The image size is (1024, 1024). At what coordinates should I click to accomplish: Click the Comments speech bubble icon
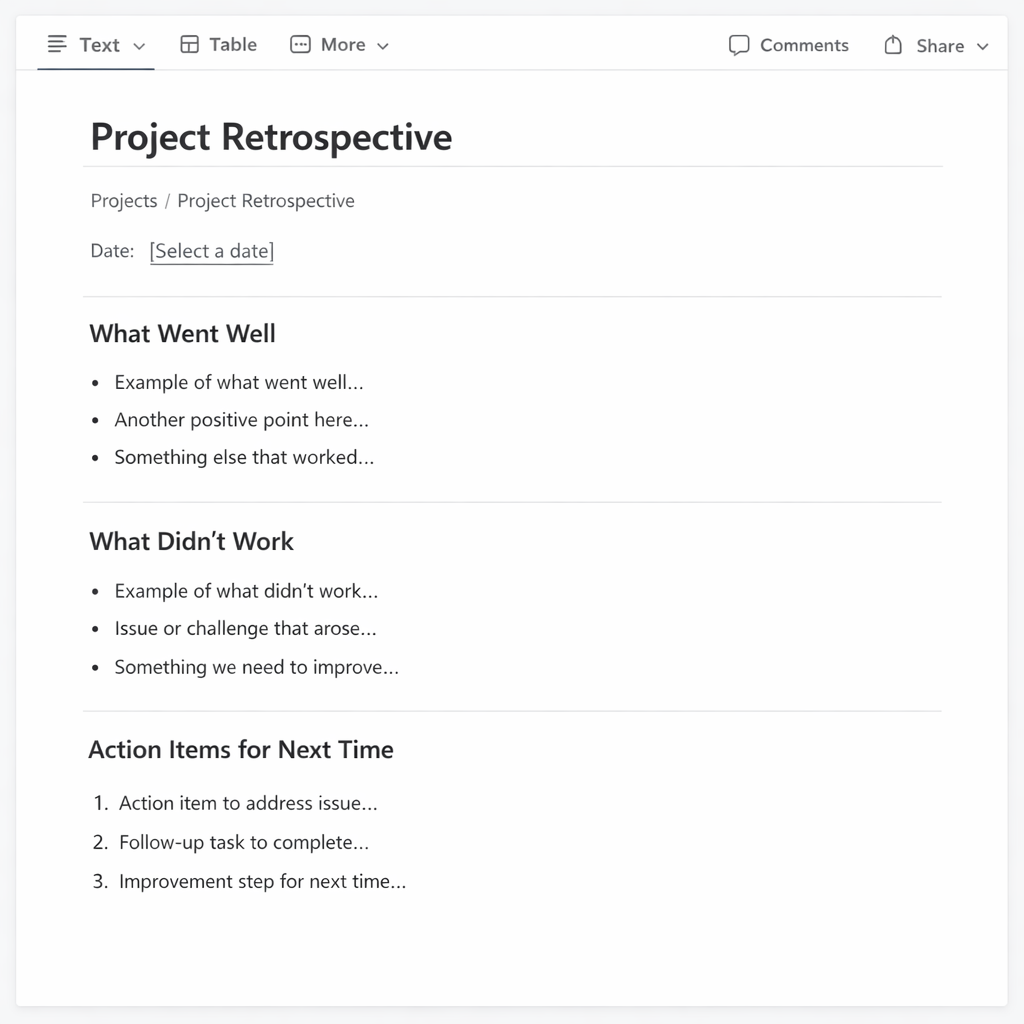click(x=739, y=45)
